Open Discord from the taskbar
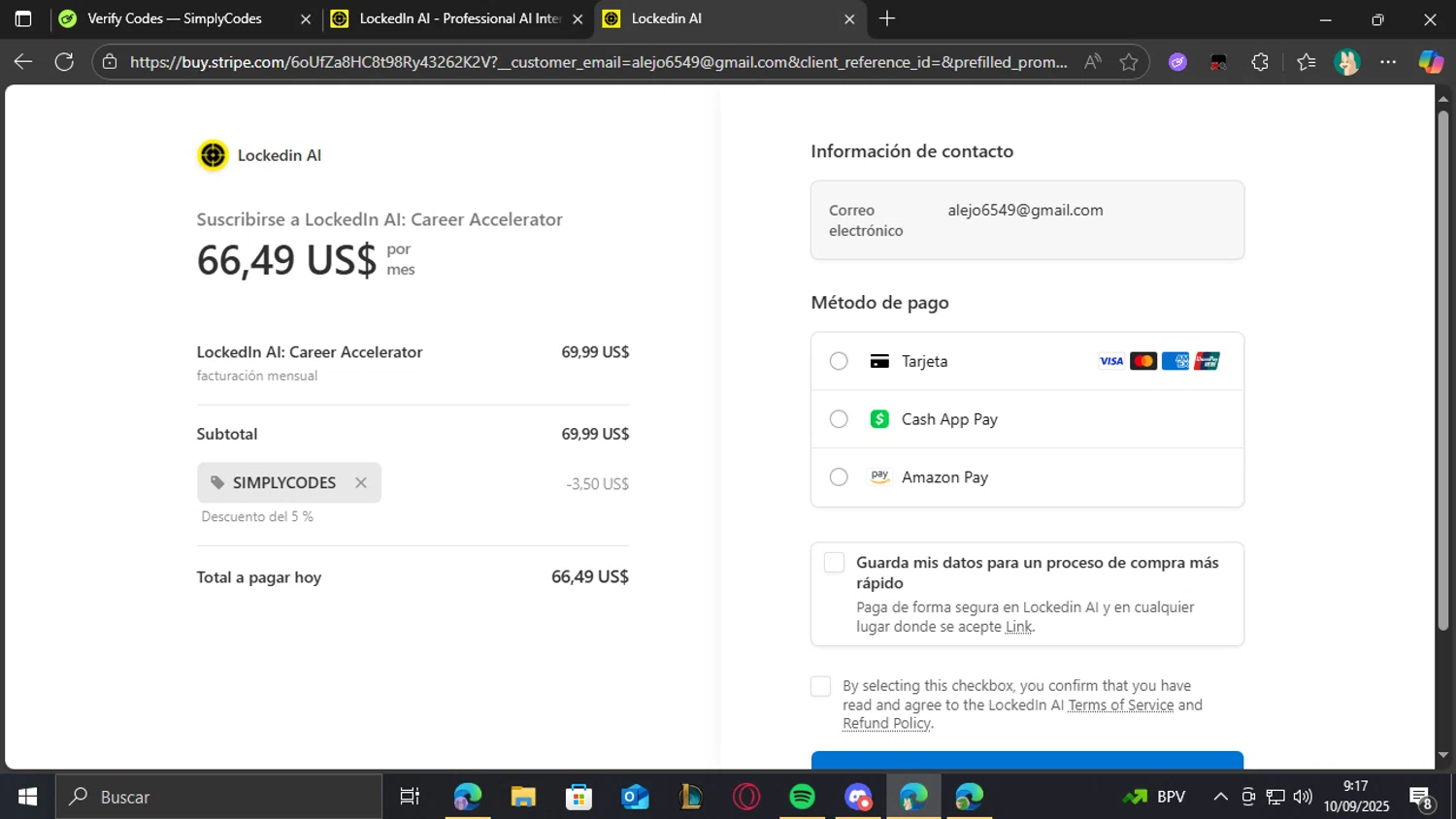The image size is (1456, 819). click(858, 797)
